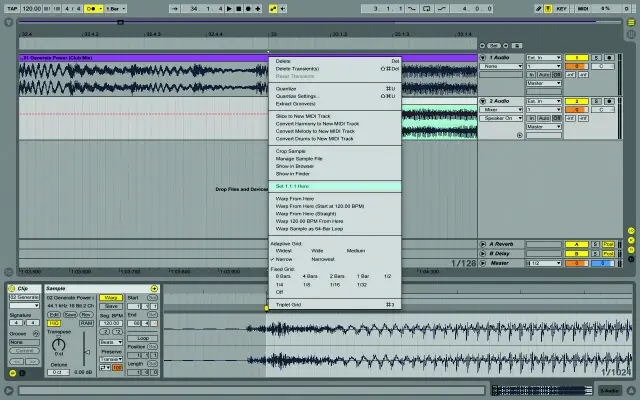This screenshot has height=400, width=640.
Task: Select Delete in context menu
Action: tap(335, 61)
